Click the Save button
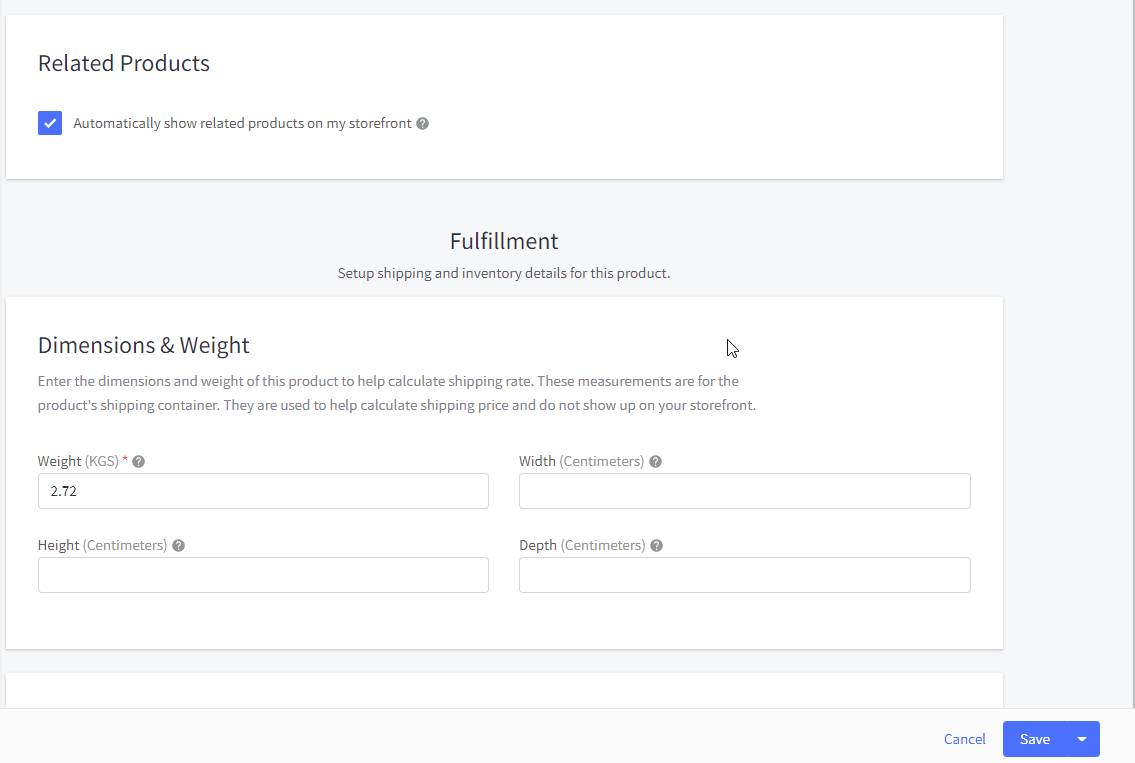 pyautogui.click(x=1034, y=739)
